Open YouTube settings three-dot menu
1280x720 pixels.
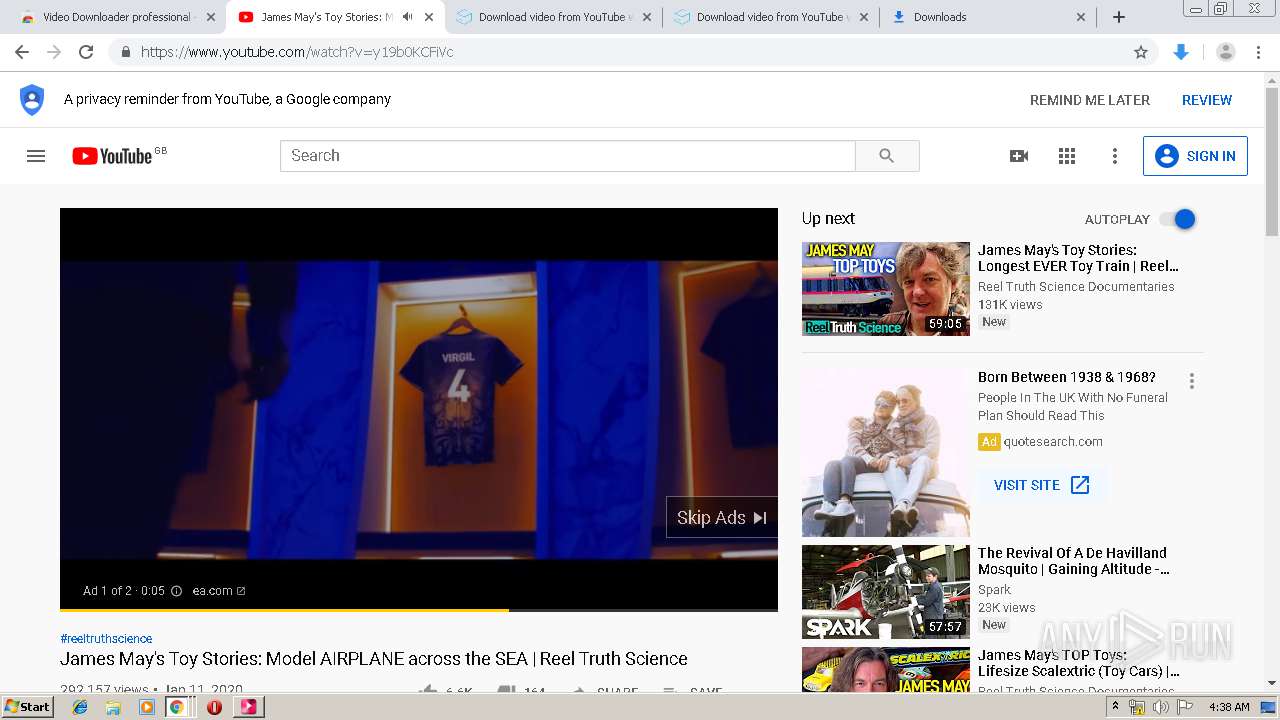click(1115, 156)
